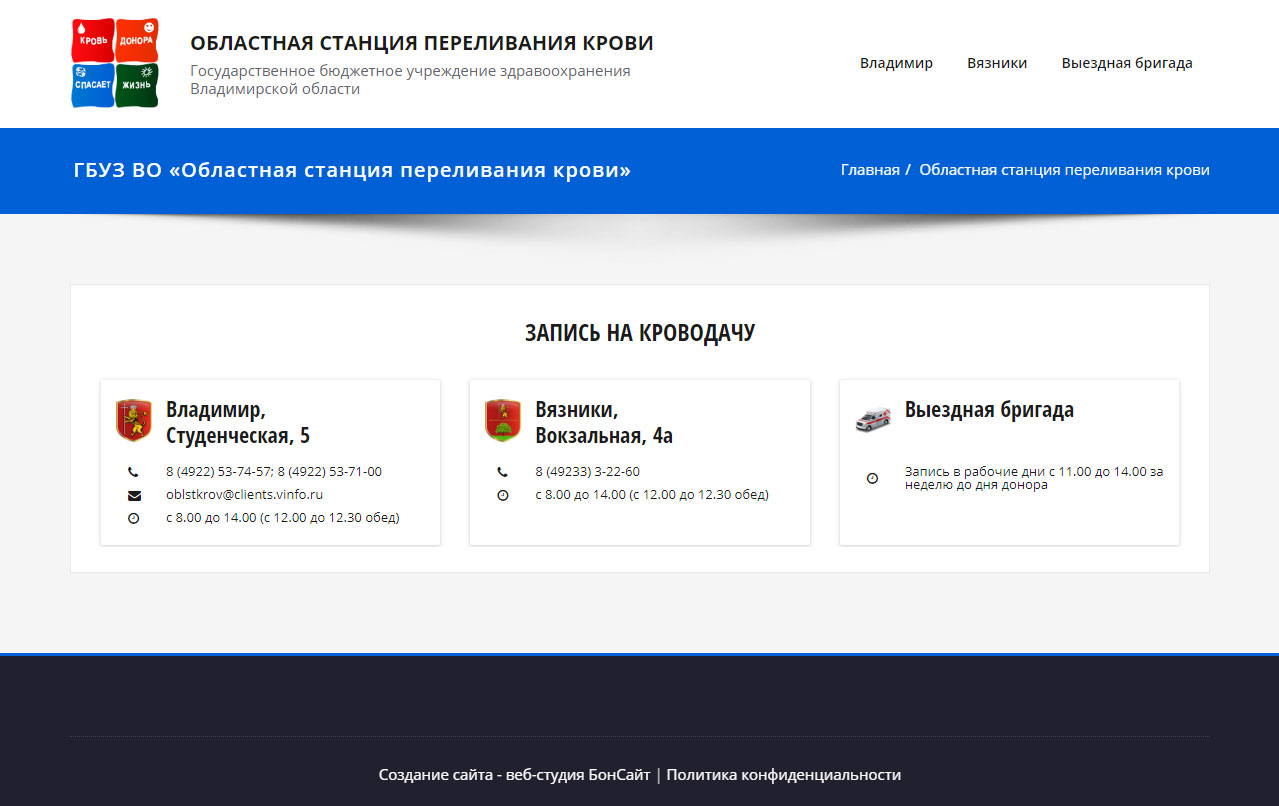1279x806 pixels.
Task: Open the Вязники menu item
Action: pos(997,63)
